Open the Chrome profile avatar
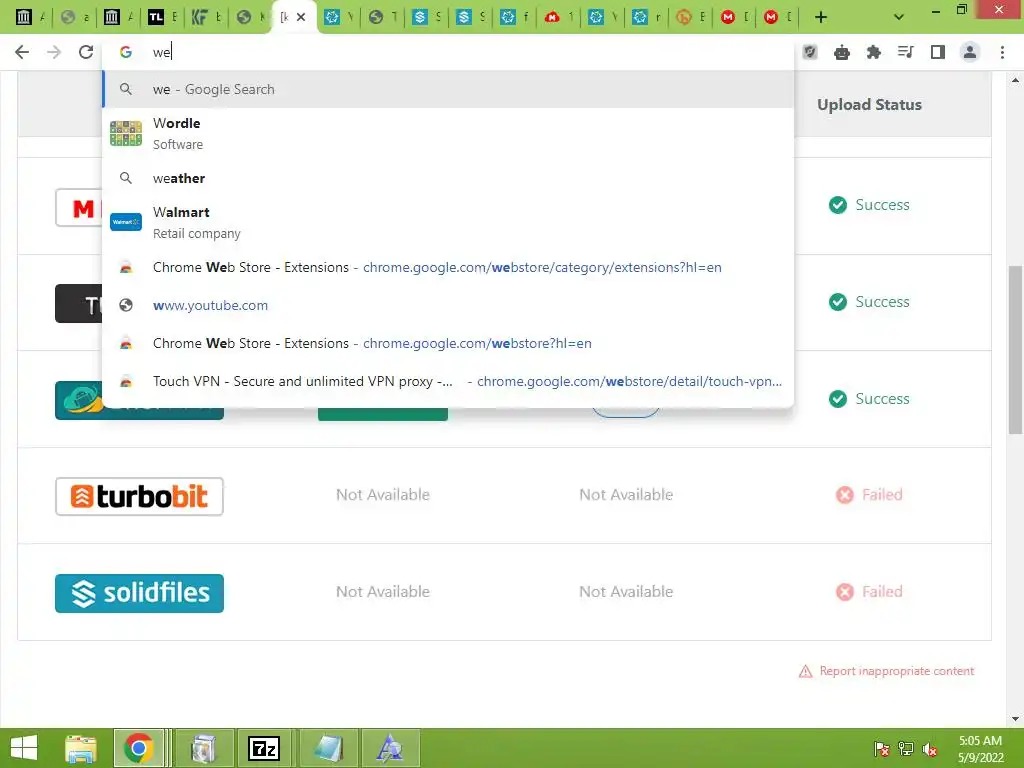This screenshot has width=1024, height=768. pyautogui.click(x=970, y=52)
